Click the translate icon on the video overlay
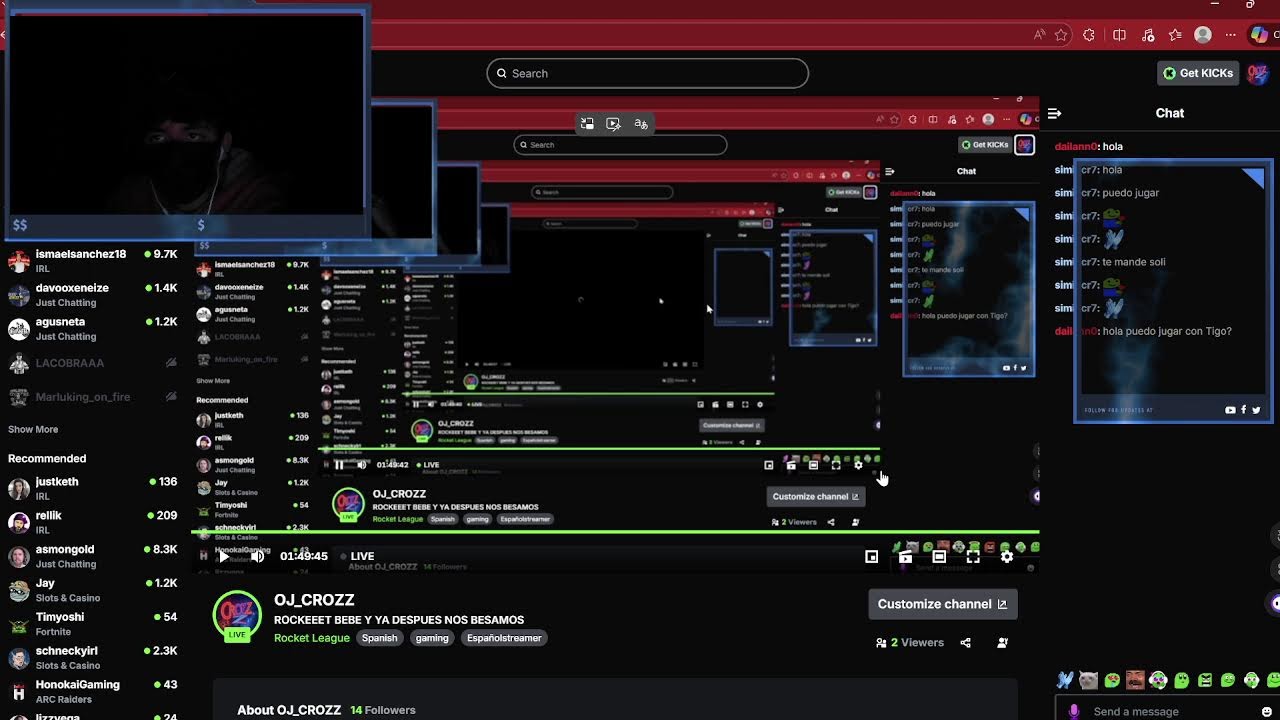The image size is (1280, 720). click(641, 124)
